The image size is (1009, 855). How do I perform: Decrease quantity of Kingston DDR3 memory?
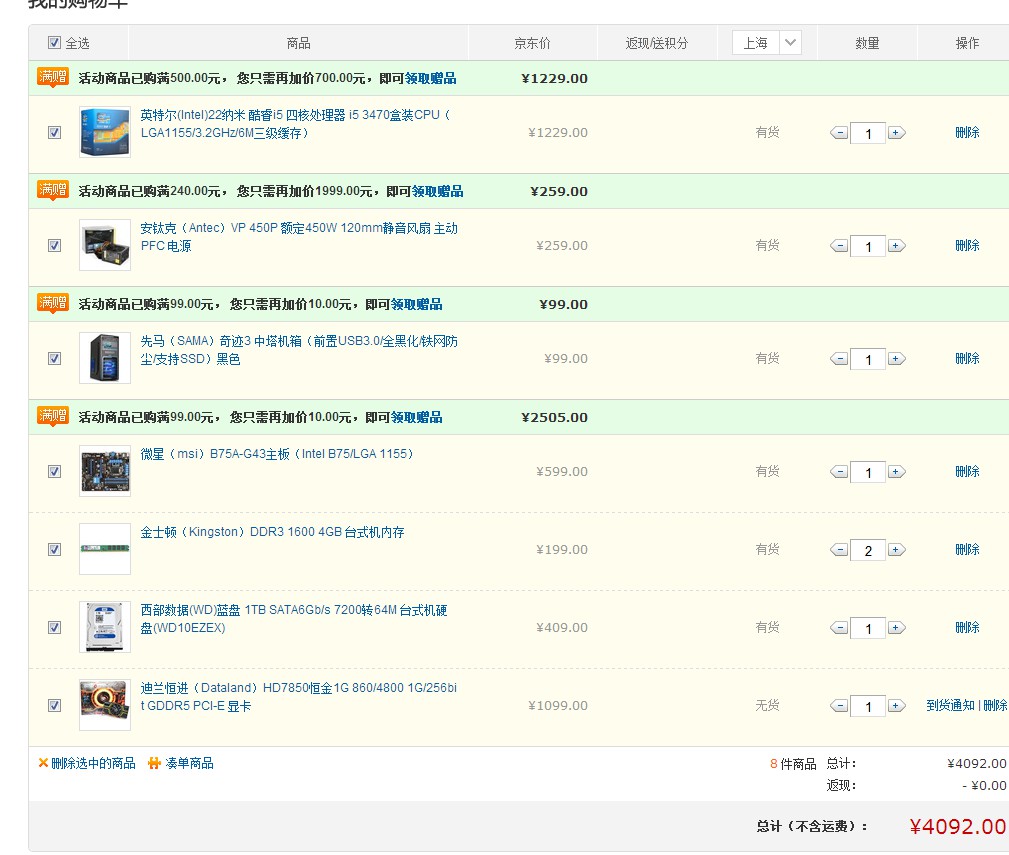(x=839, y=550)
